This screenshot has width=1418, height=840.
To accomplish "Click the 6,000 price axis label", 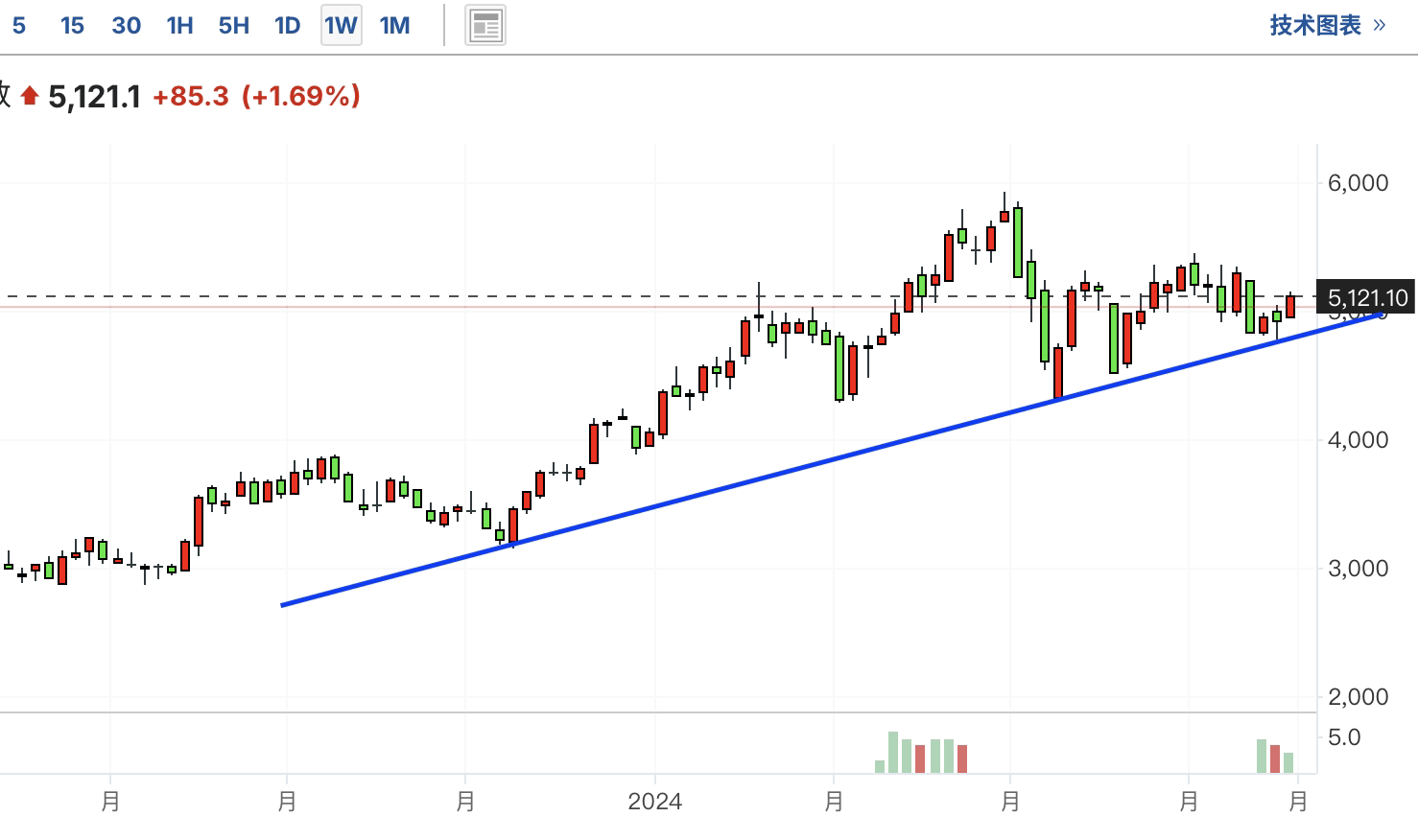I will pyautogui.click(x=1358, y=183).
